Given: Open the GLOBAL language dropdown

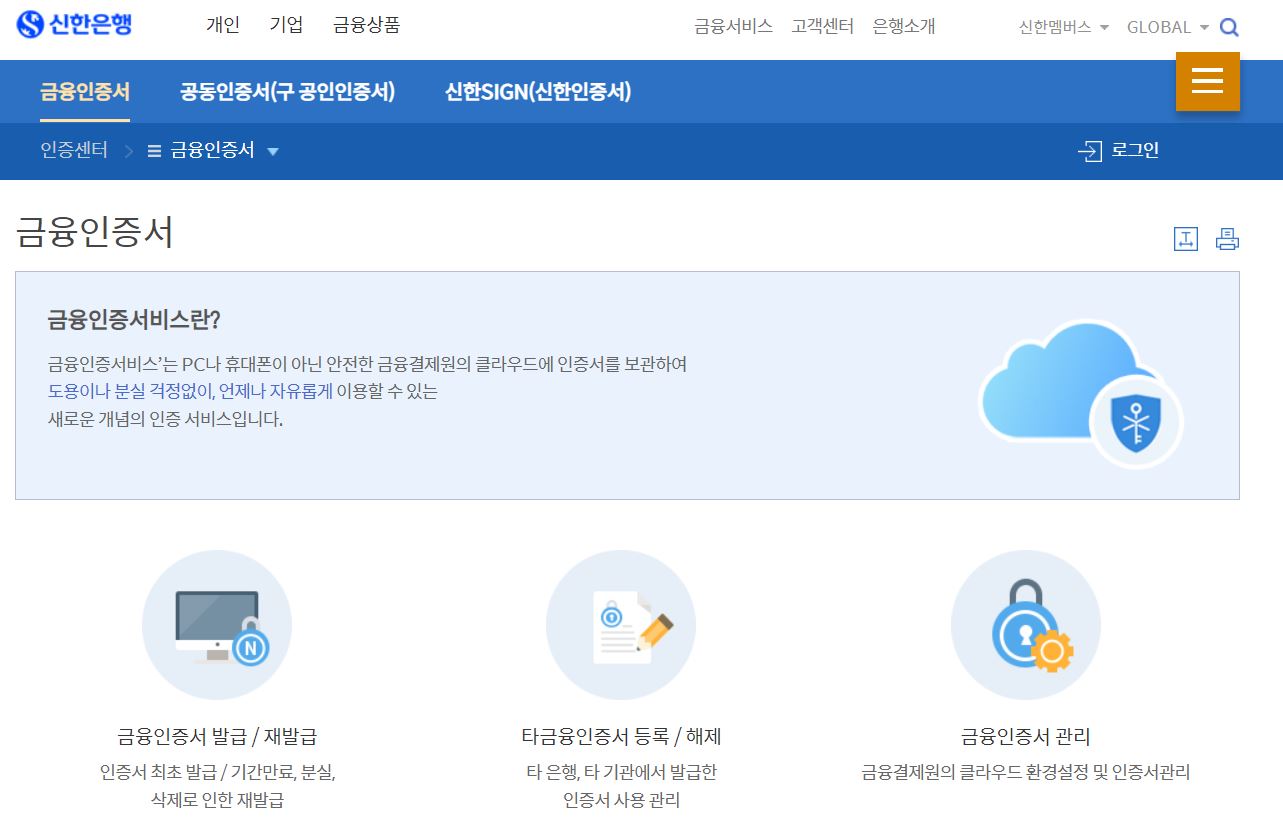Looking at the screenshot, I should [x=1160, y=28].
